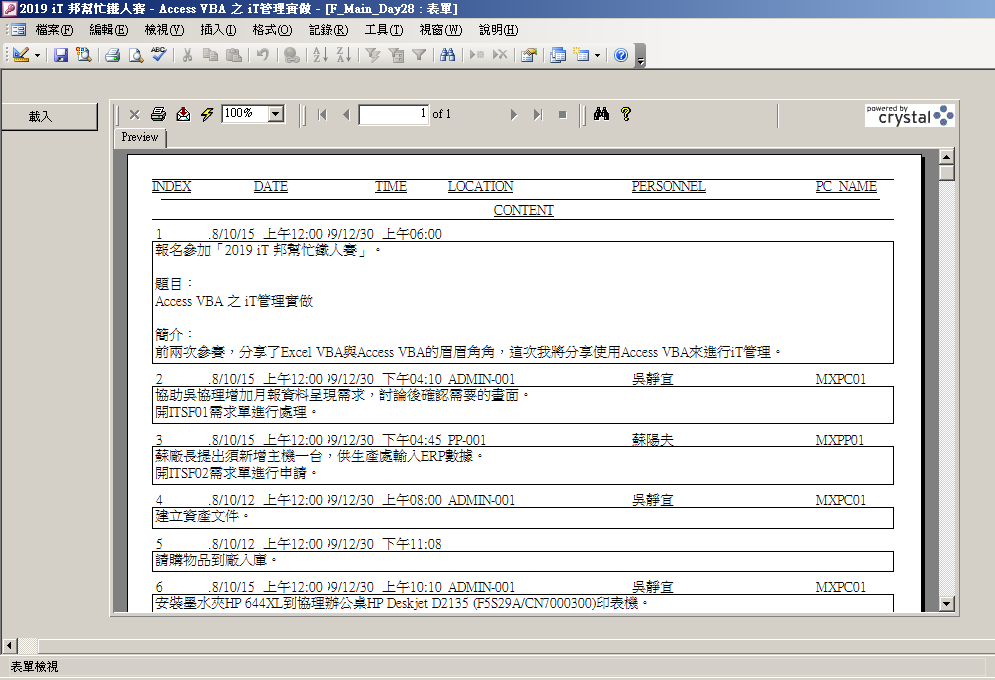Click the LOCATION column header text
This screenshot has width=995, height=680.
click(x=480, y=186)
